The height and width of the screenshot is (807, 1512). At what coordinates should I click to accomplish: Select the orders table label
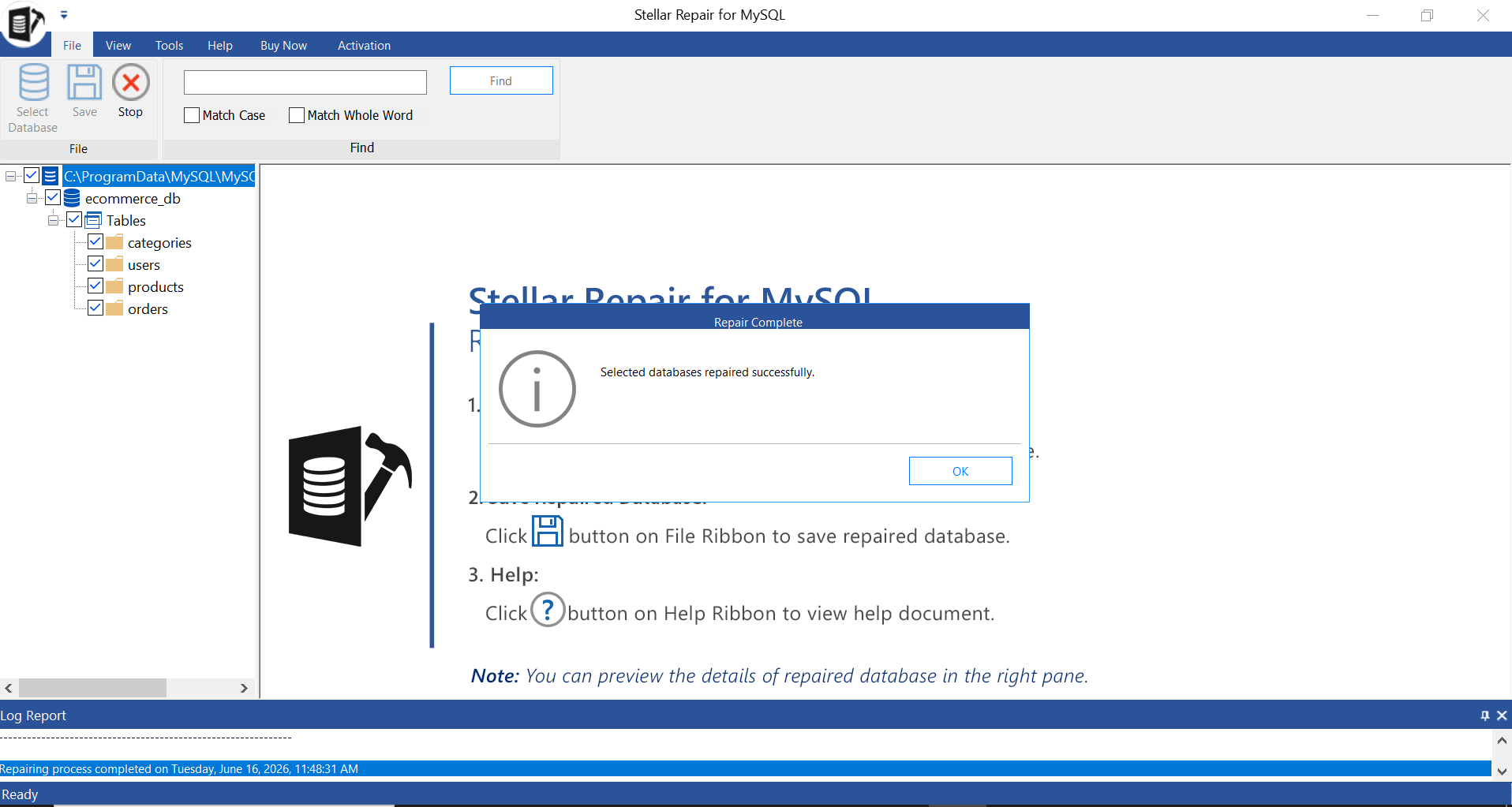pos(148,309)
